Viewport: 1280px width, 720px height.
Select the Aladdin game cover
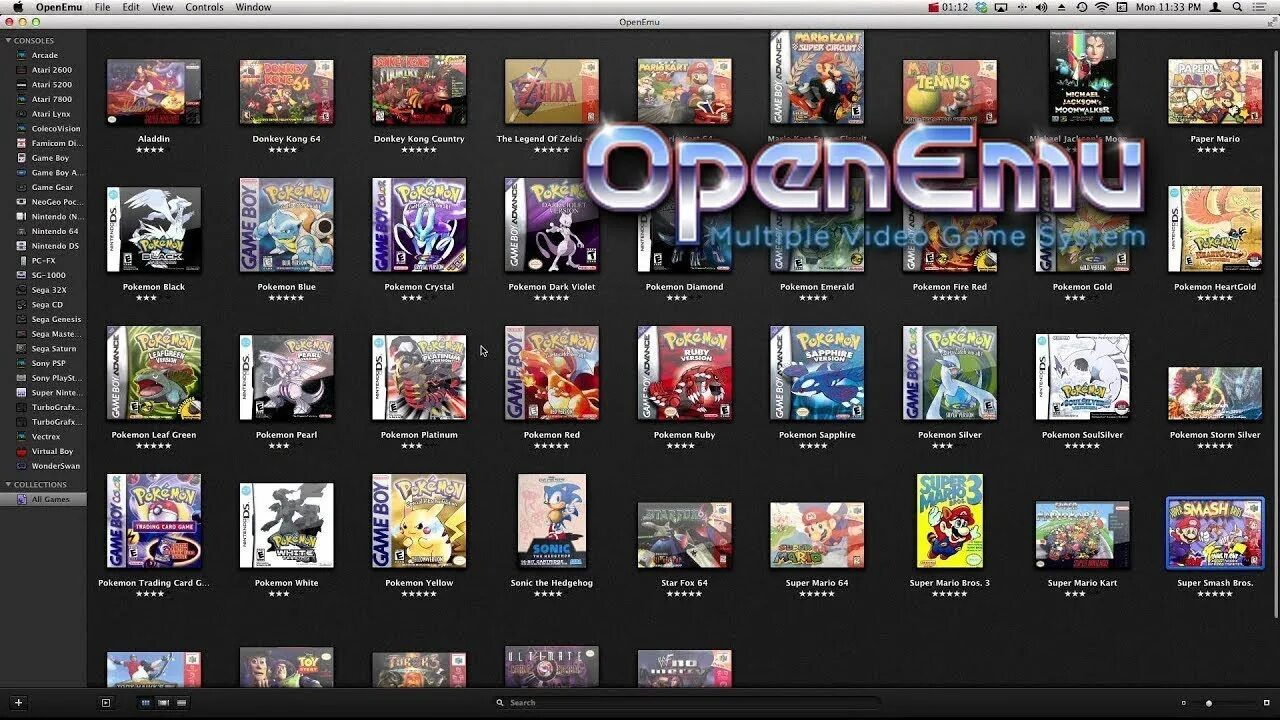pos(154,91)
